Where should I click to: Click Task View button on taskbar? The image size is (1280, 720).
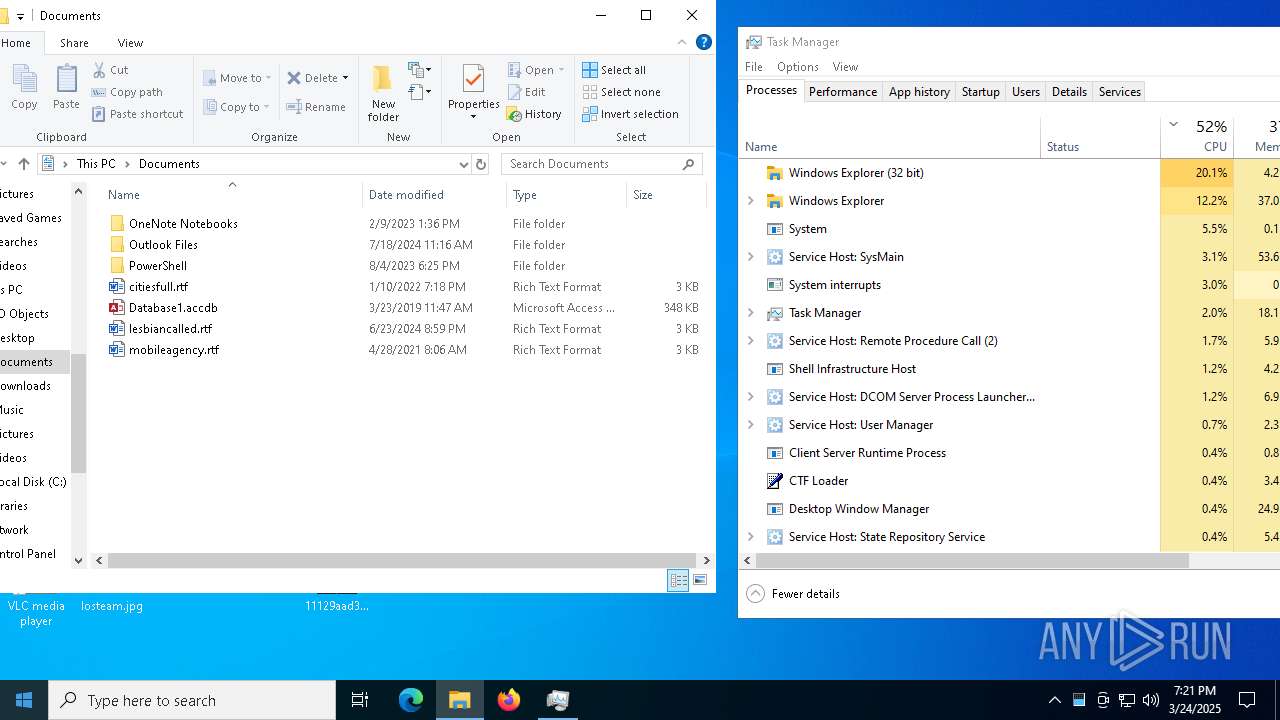tap(360, 700)
